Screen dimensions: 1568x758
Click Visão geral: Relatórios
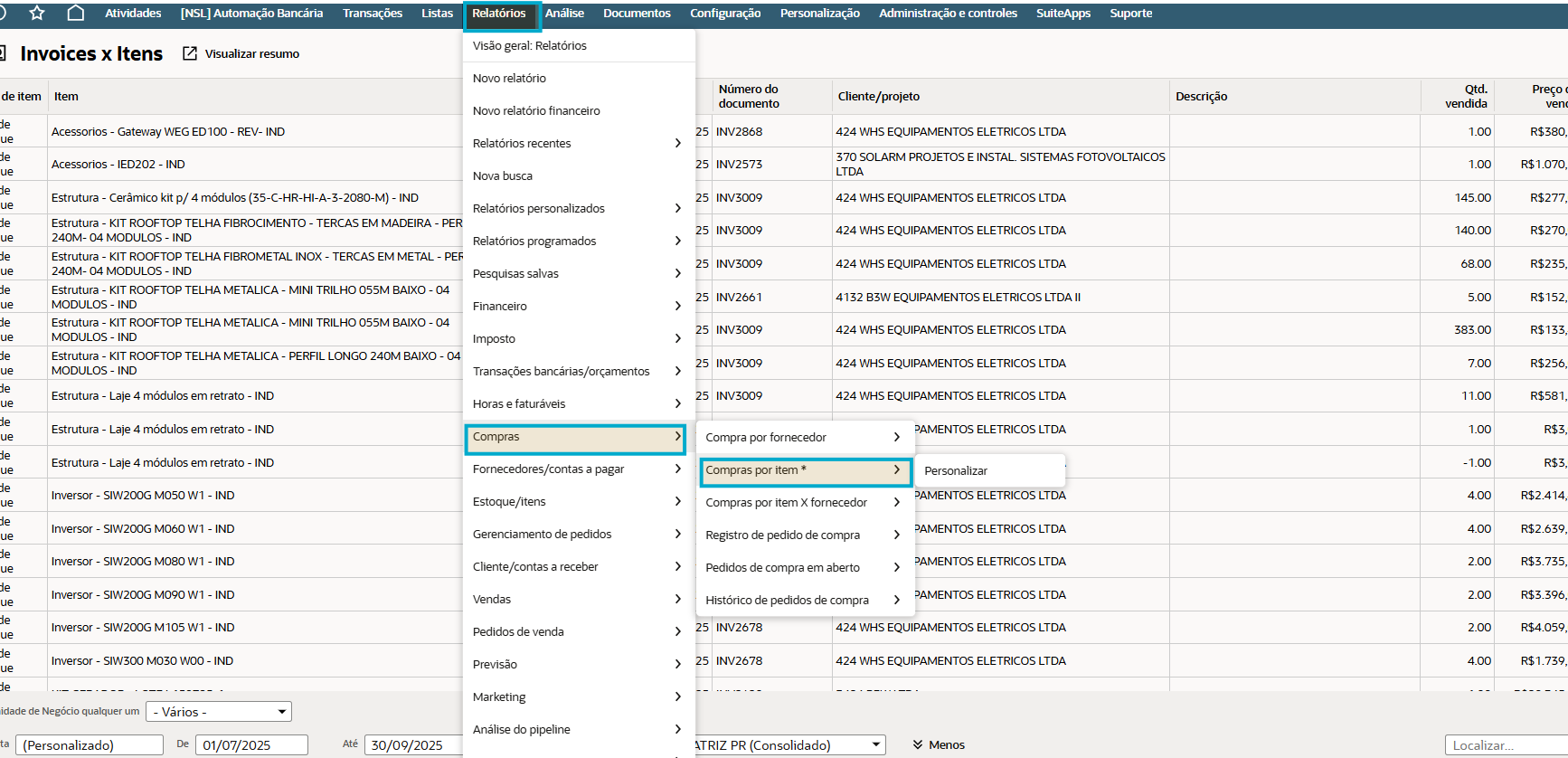529,45
